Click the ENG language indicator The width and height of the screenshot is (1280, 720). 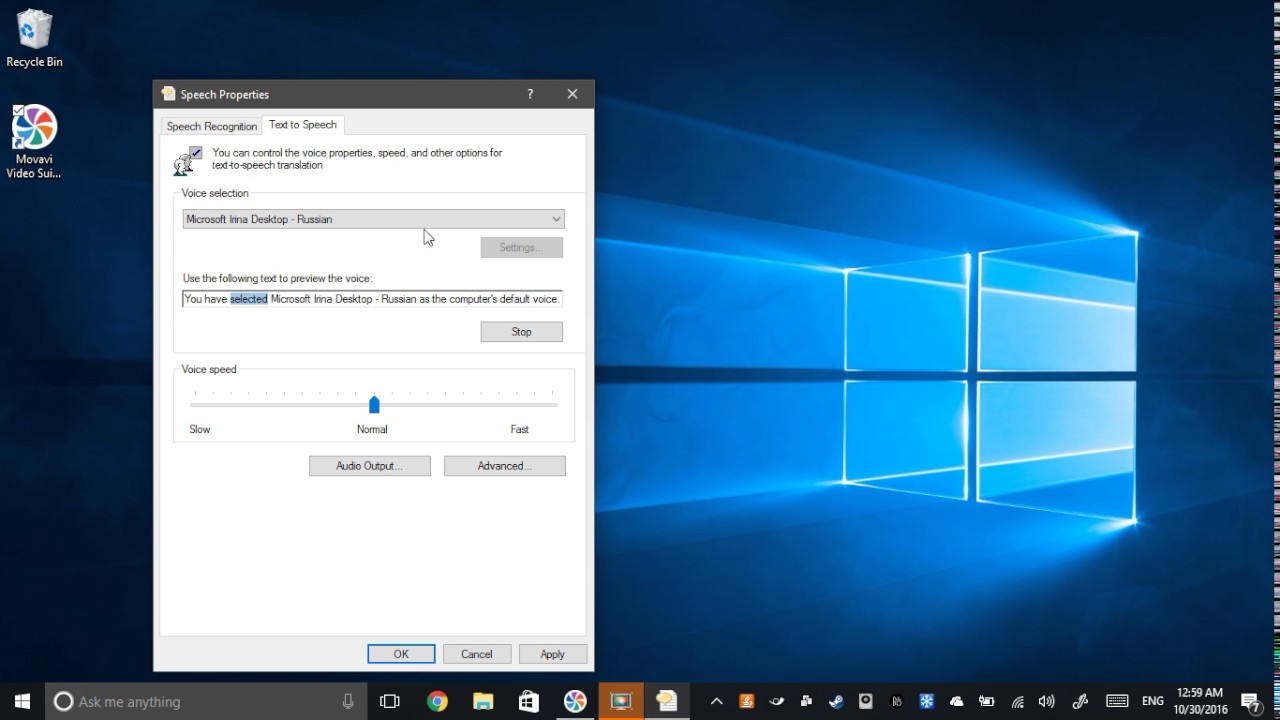click(x=1153, y=701)
